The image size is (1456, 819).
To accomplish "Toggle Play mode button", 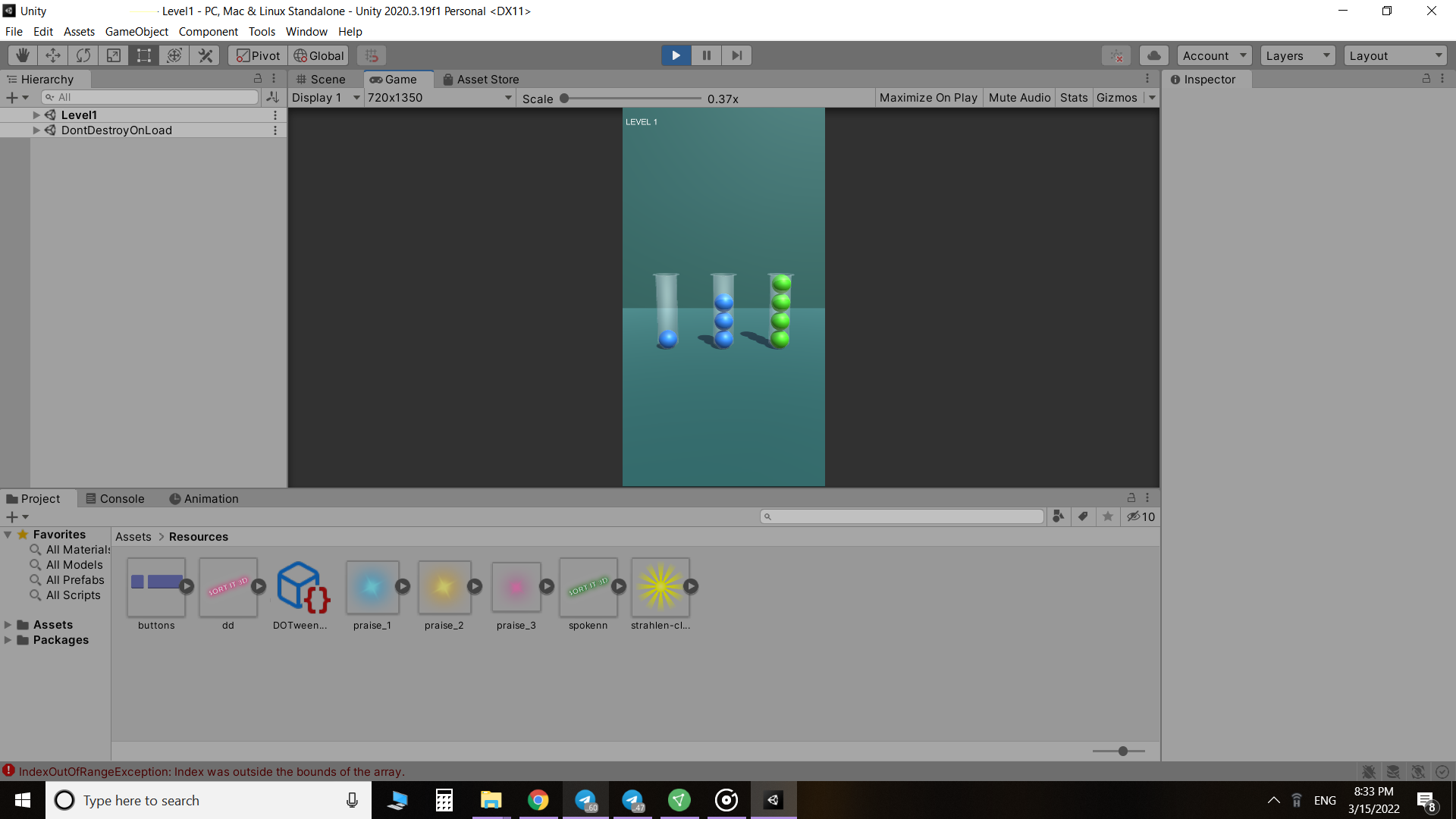I will click(x=676, y=55).
